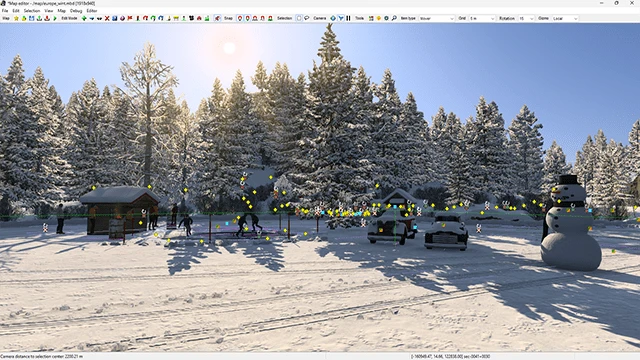Click the camera distance status bar text
The width and height of the screenshot is (640, 360).
(42, 356)
